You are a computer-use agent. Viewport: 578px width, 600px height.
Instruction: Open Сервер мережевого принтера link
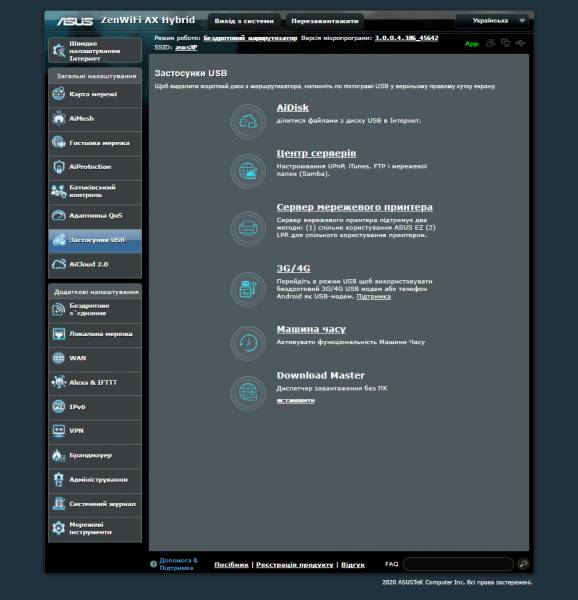tap(355, 207)
